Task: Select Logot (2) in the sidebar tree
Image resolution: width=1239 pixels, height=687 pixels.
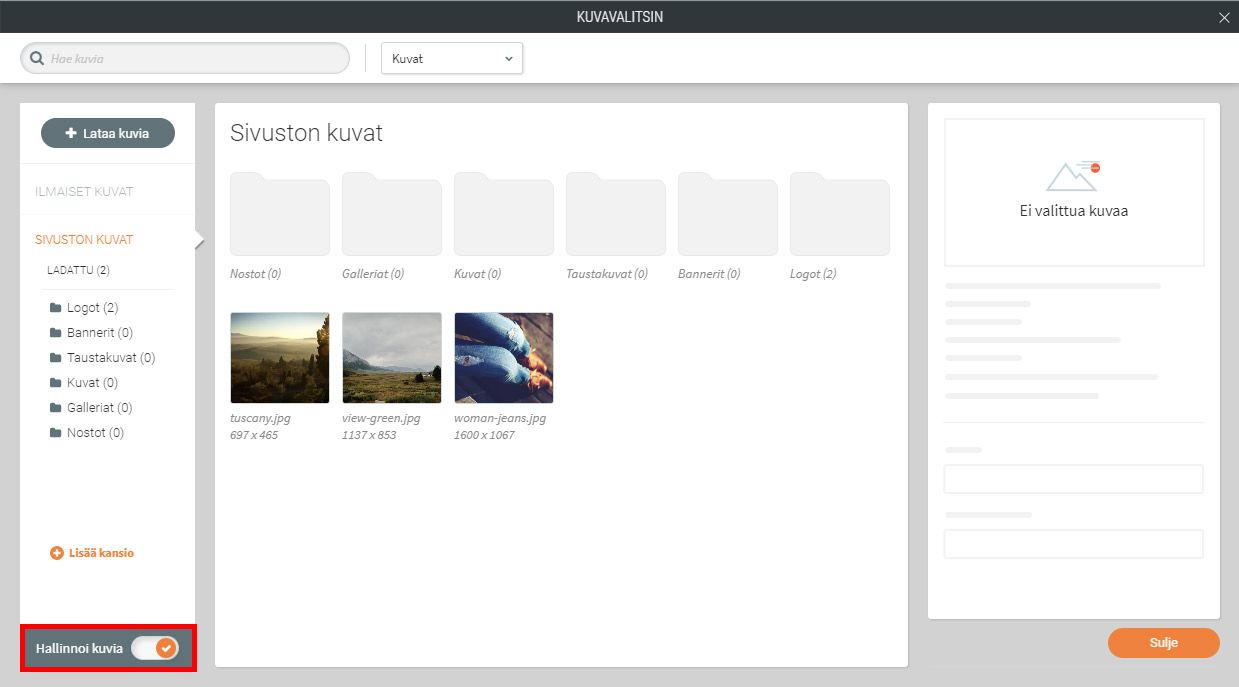Action: pos(92,308)
